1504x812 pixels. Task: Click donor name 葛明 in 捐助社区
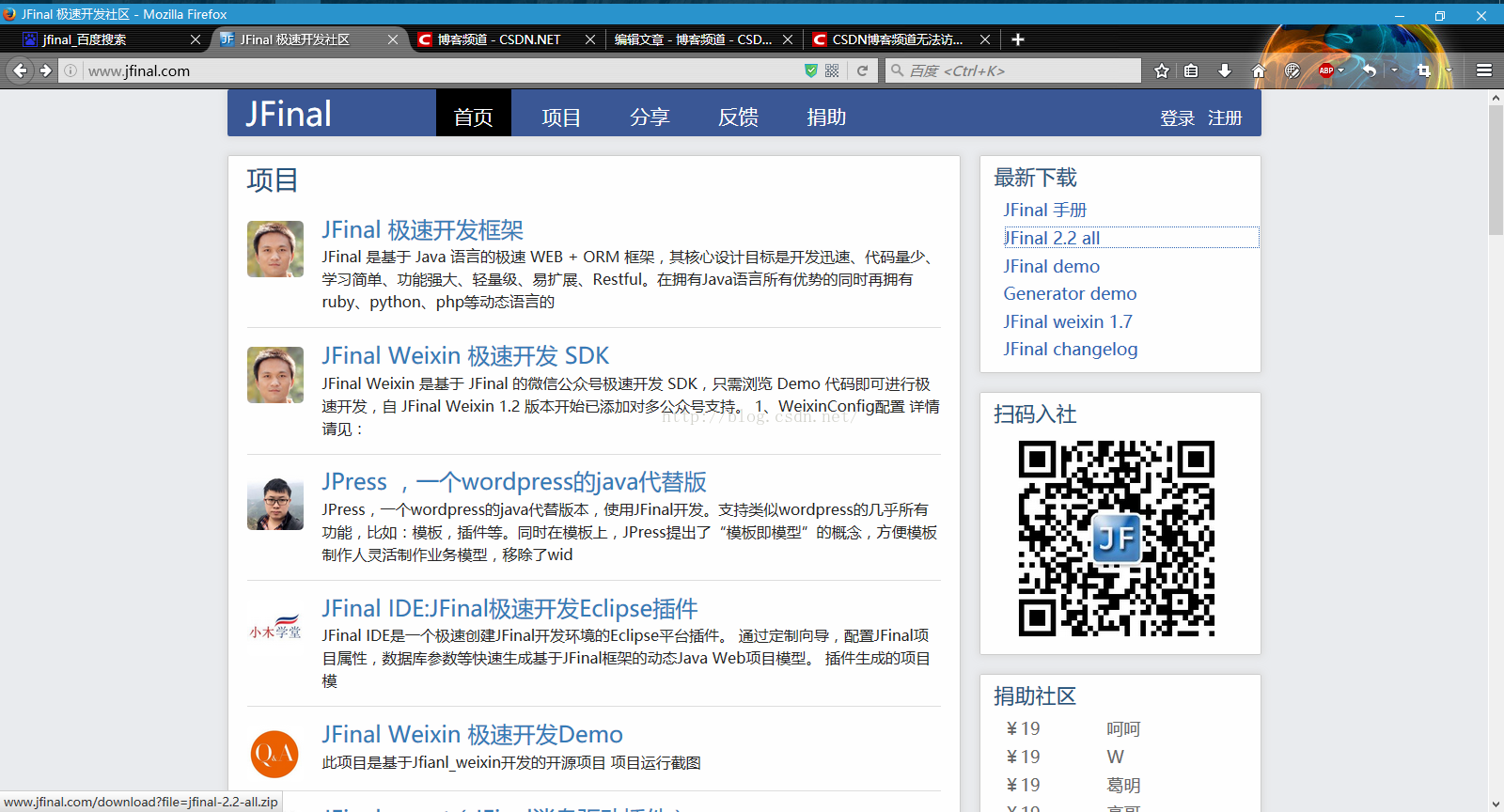pyautogui.click(x=1123, y=786)
